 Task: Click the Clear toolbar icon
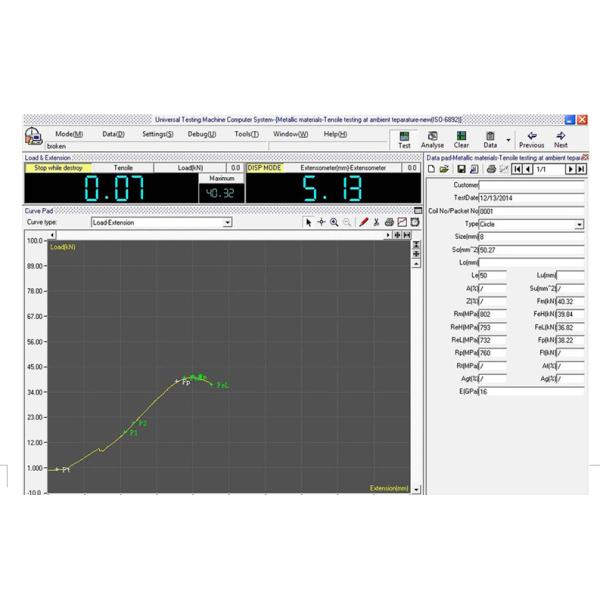click(461, 140)
